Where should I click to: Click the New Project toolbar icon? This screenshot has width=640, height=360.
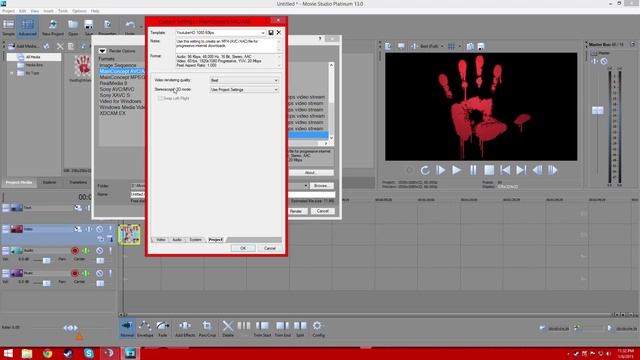[53, 27]
